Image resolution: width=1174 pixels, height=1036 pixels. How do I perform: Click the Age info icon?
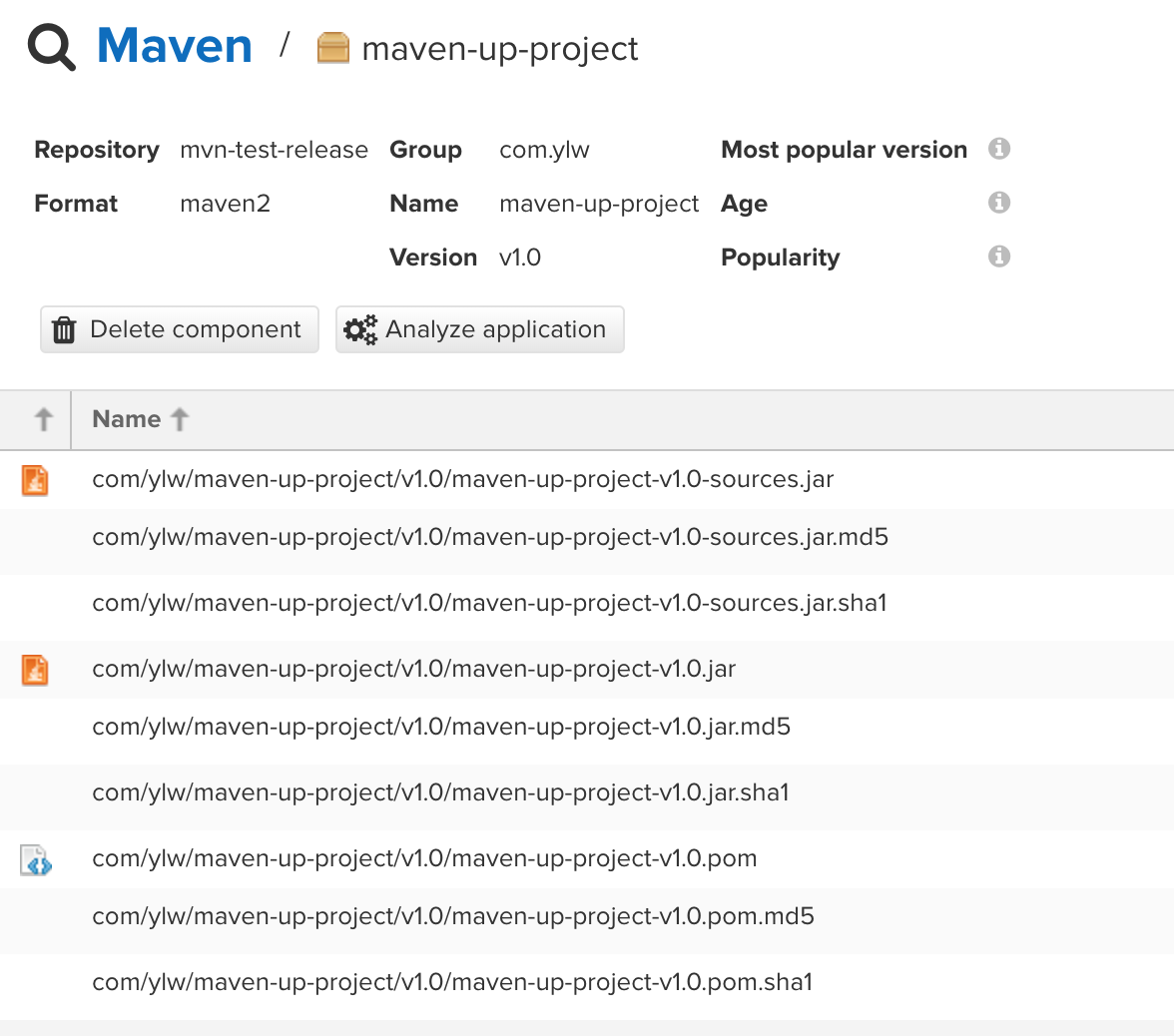998,202
